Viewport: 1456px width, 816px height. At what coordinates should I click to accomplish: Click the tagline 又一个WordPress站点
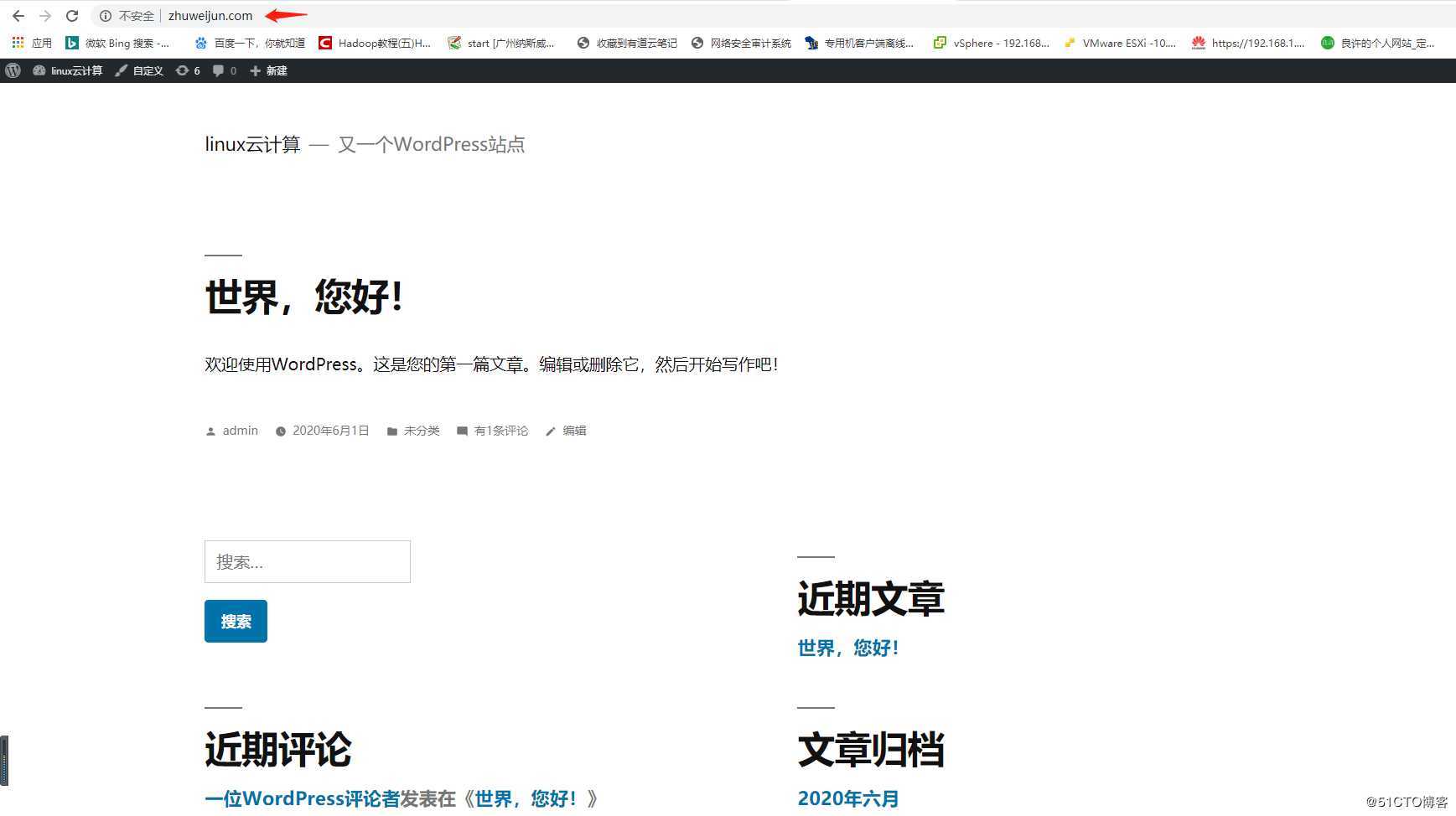pyautogui.click(x=431, y=144)
